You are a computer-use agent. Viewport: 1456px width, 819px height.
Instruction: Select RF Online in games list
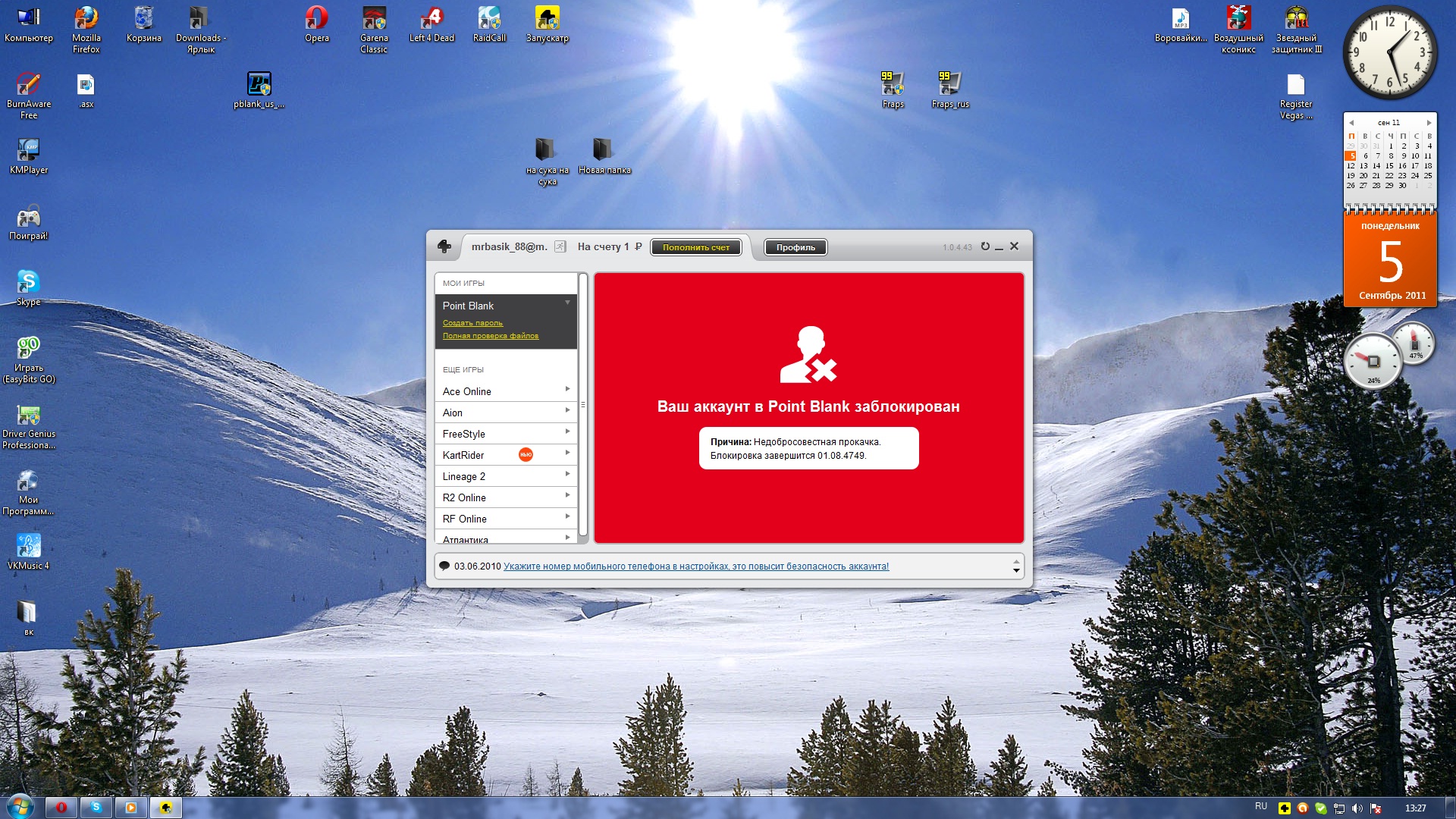[x=465, y=519]
